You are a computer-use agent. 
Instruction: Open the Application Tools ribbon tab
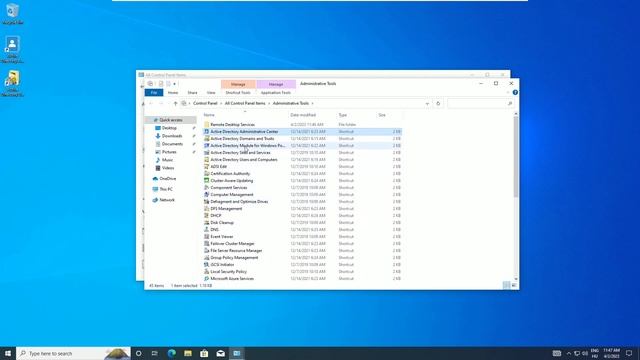276,93
